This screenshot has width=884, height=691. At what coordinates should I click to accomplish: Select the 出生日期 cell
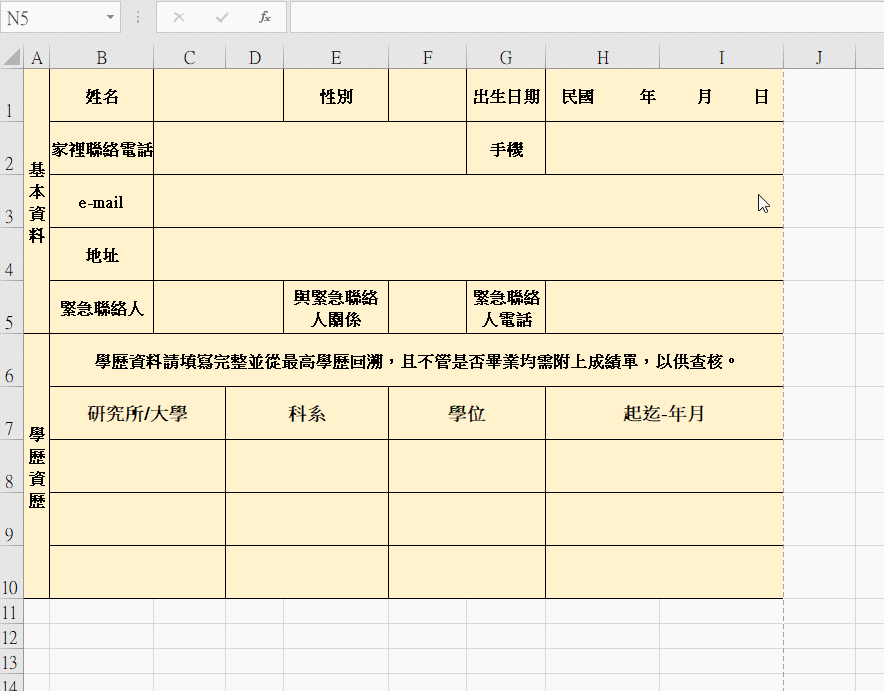(x=506, y=96)
